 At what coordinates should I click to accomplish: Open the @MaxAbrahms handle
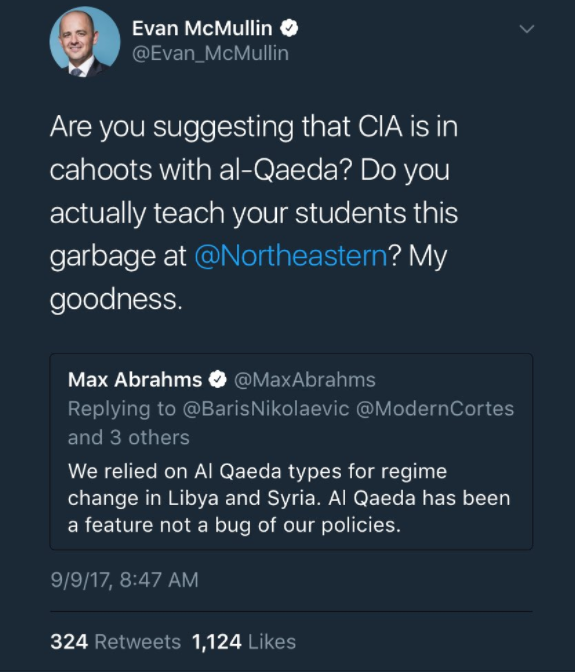305,380
